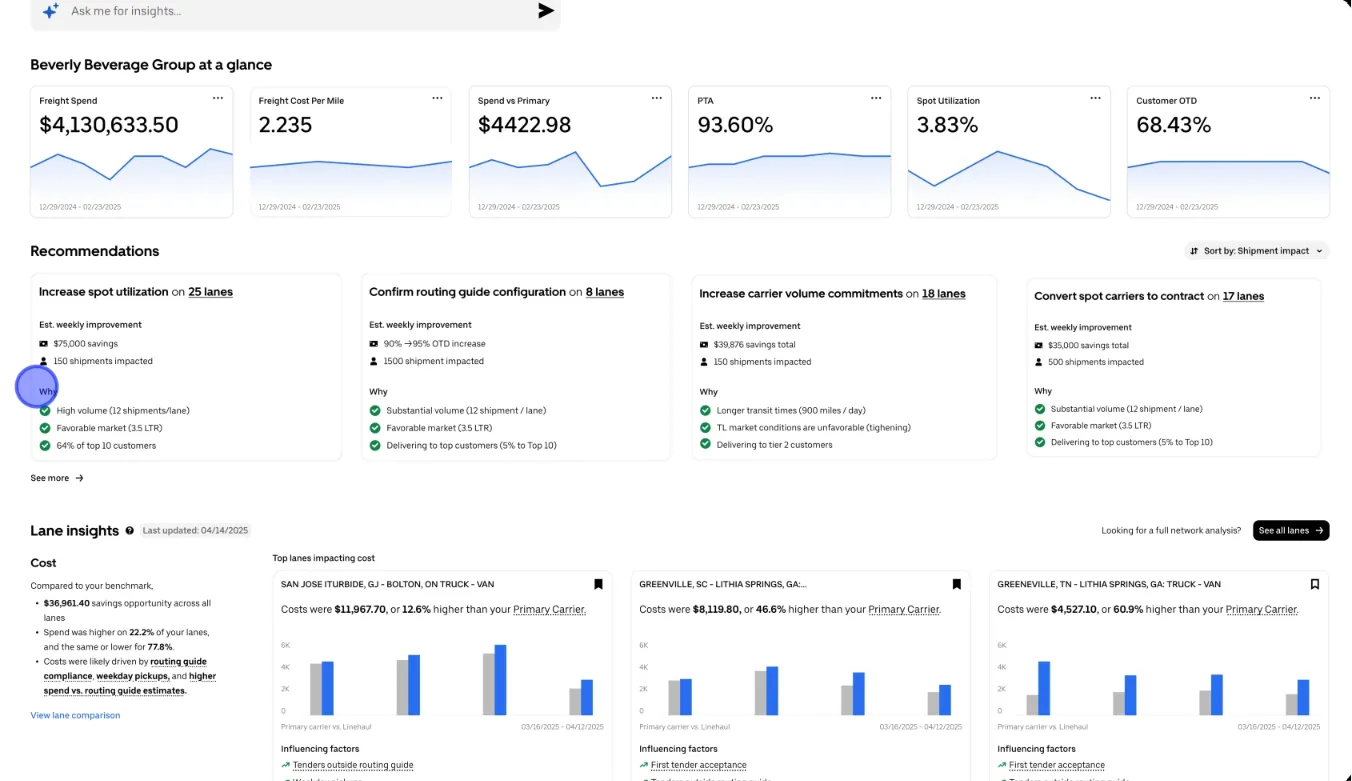Click First tender acceptance in Greeneville TN card

click(x=1056, y=765)
